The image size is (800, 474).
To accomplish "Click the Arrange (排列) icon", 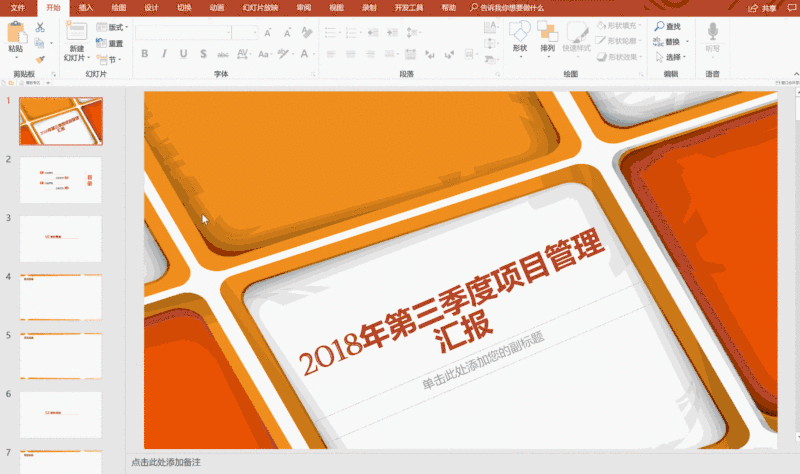I will pos(547,34).
